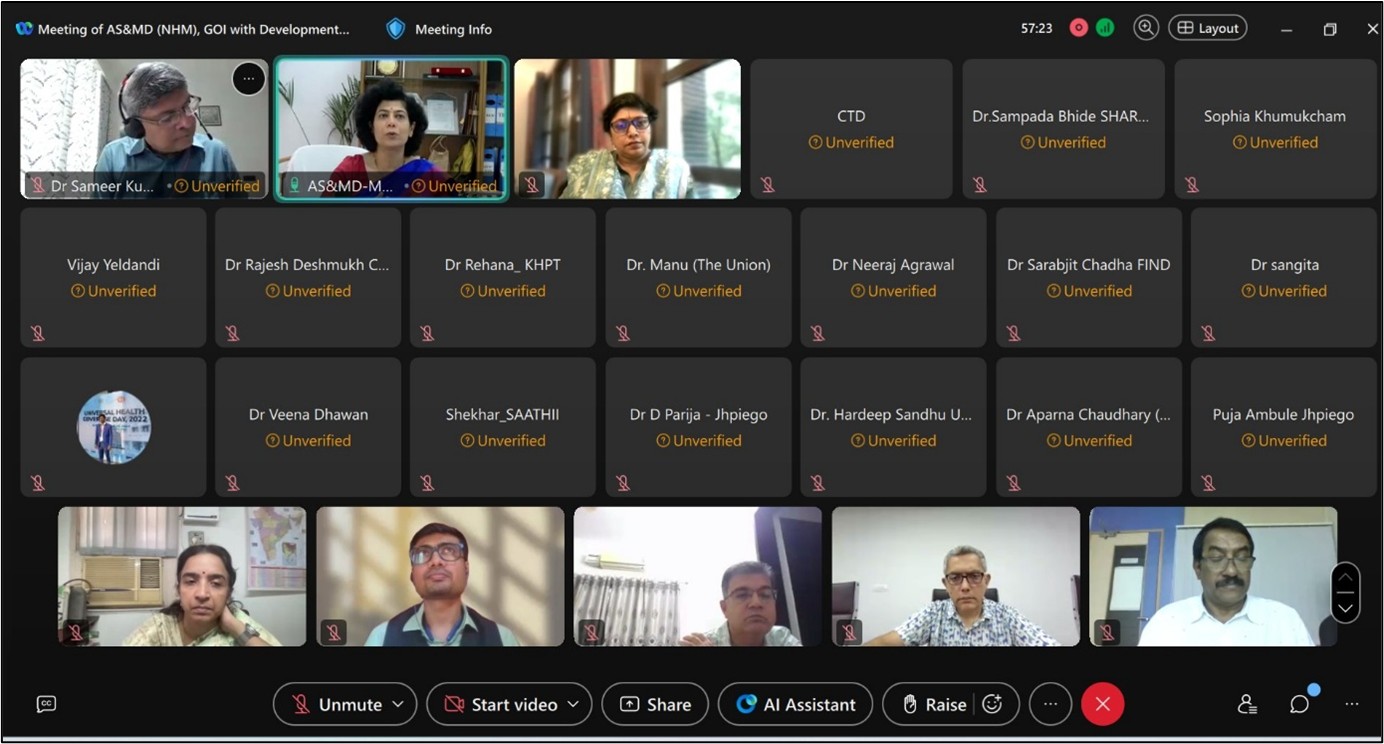Unmute the microphone
The width and height of the screenshot is (1384, 744).
point(335,704)
